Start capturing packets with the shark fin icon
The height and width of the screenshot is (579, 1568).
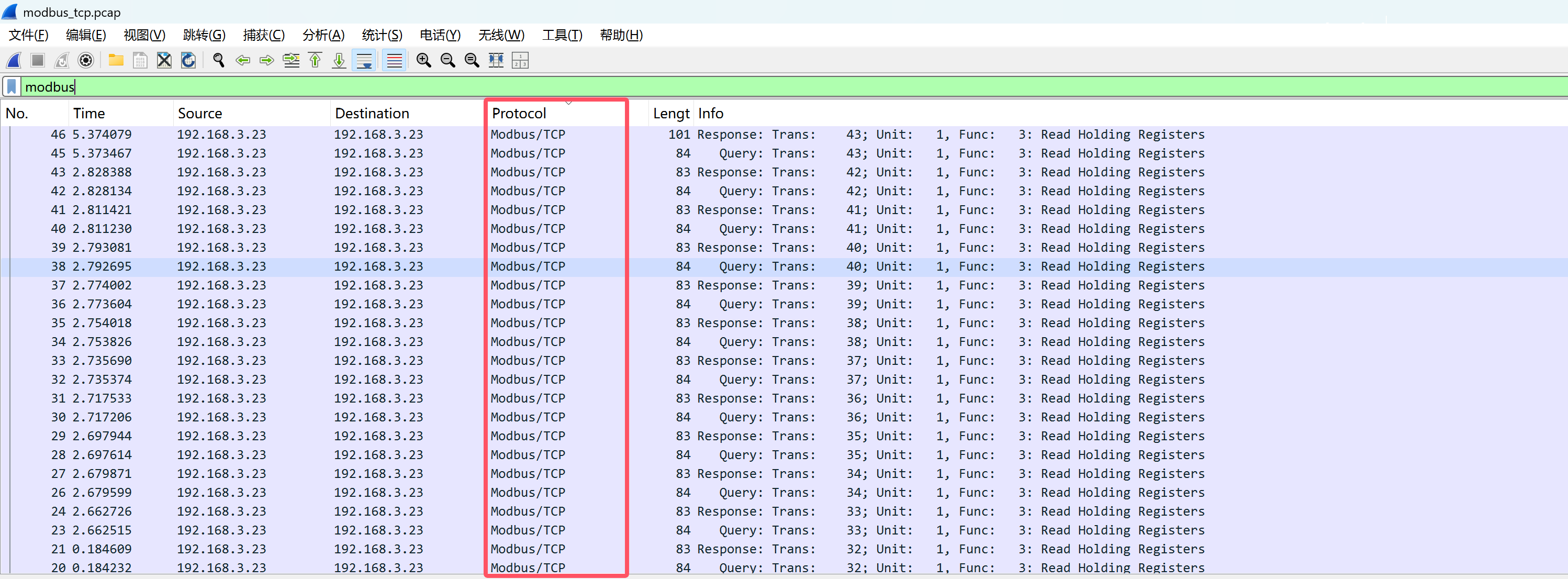[14, 60]
